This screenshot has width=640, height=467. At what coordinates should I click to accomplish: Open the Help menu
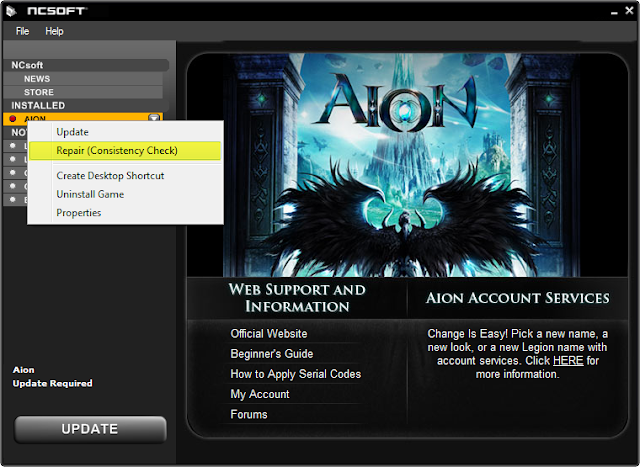(x=54, y=31)
